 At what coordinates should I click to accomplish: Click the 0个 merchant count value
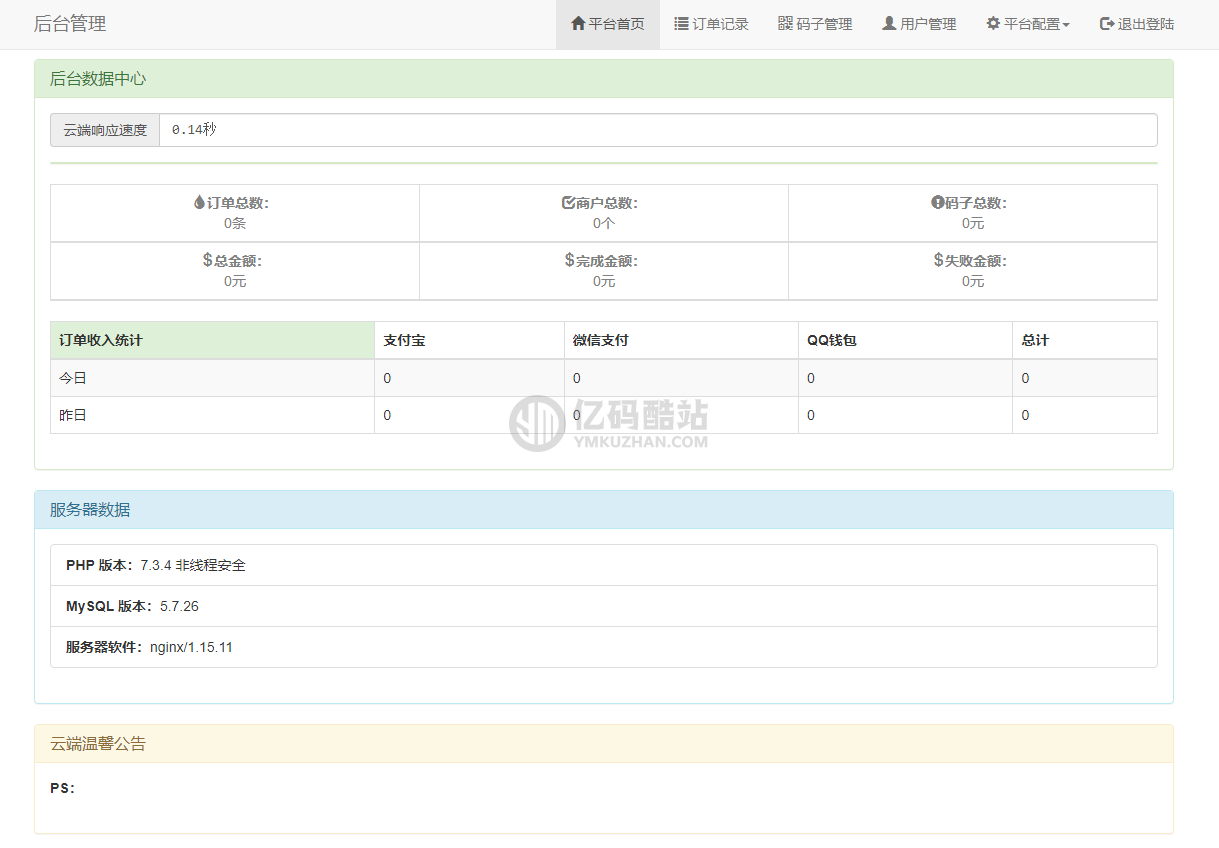point(604,223)
